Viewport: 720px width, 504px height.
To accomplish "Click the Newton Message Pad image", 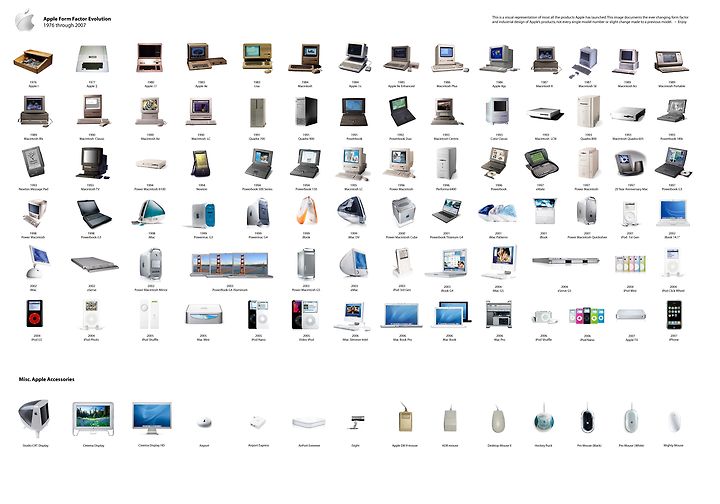I will (x=33, y=162).
